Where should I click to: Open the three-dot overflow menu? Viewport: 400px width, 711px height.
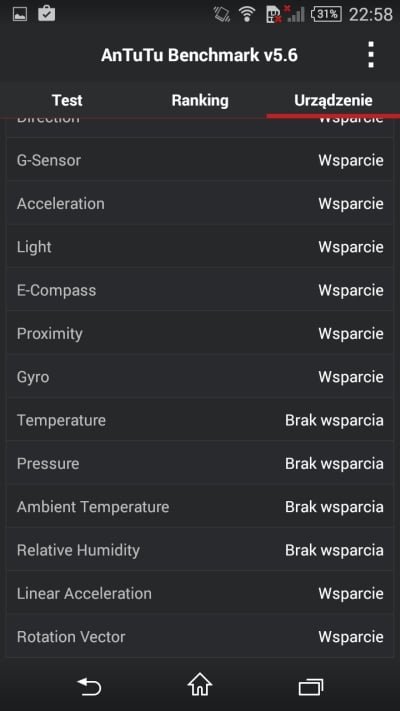point(371,55)
